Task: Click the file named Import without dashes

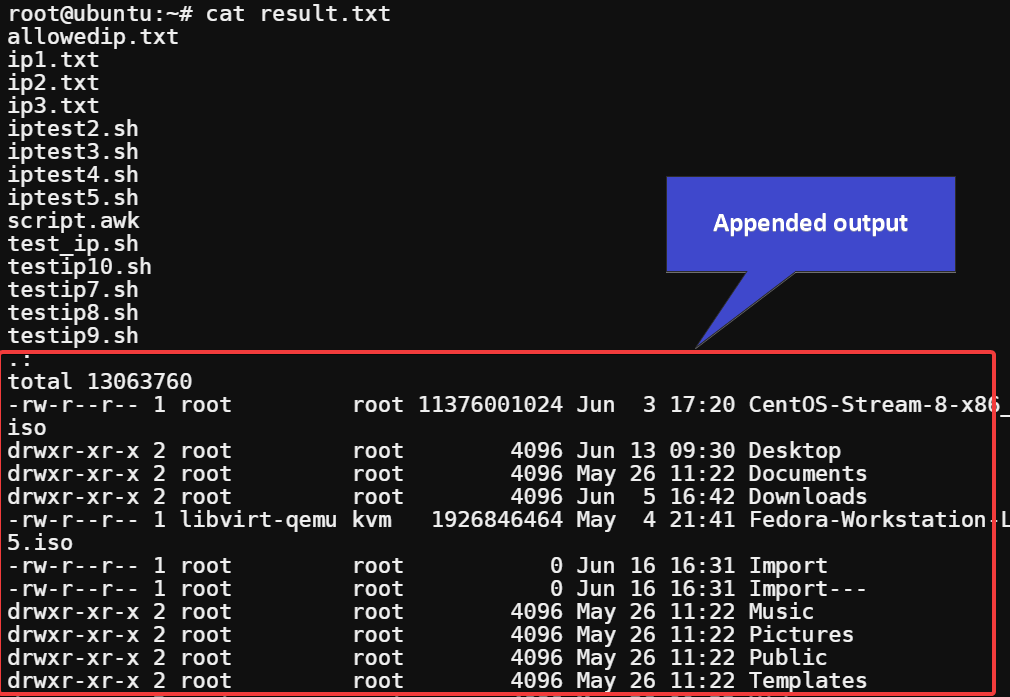Action: click(788, 566)
